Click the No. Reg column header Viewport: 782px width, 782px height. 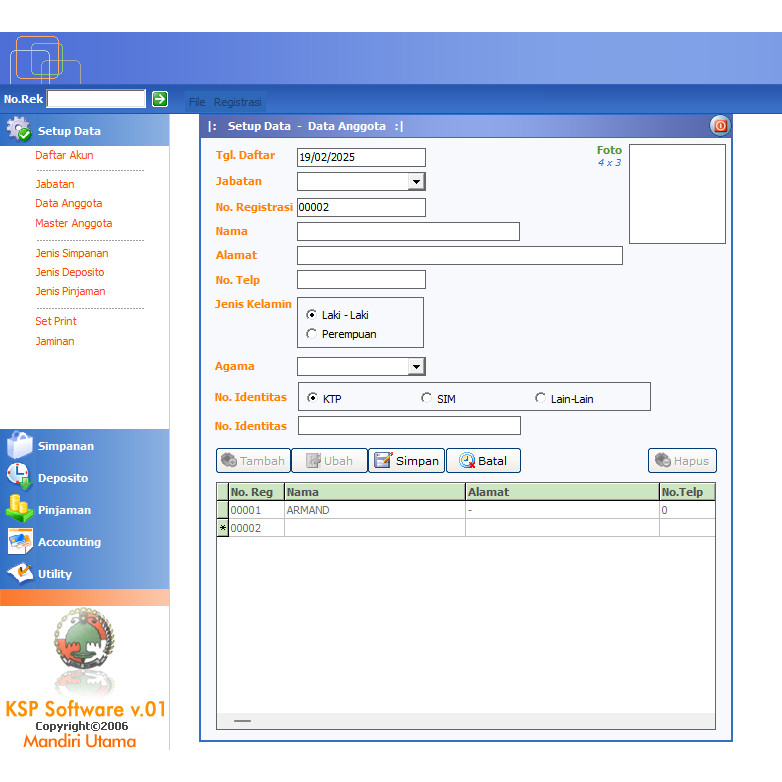[256, 492]
